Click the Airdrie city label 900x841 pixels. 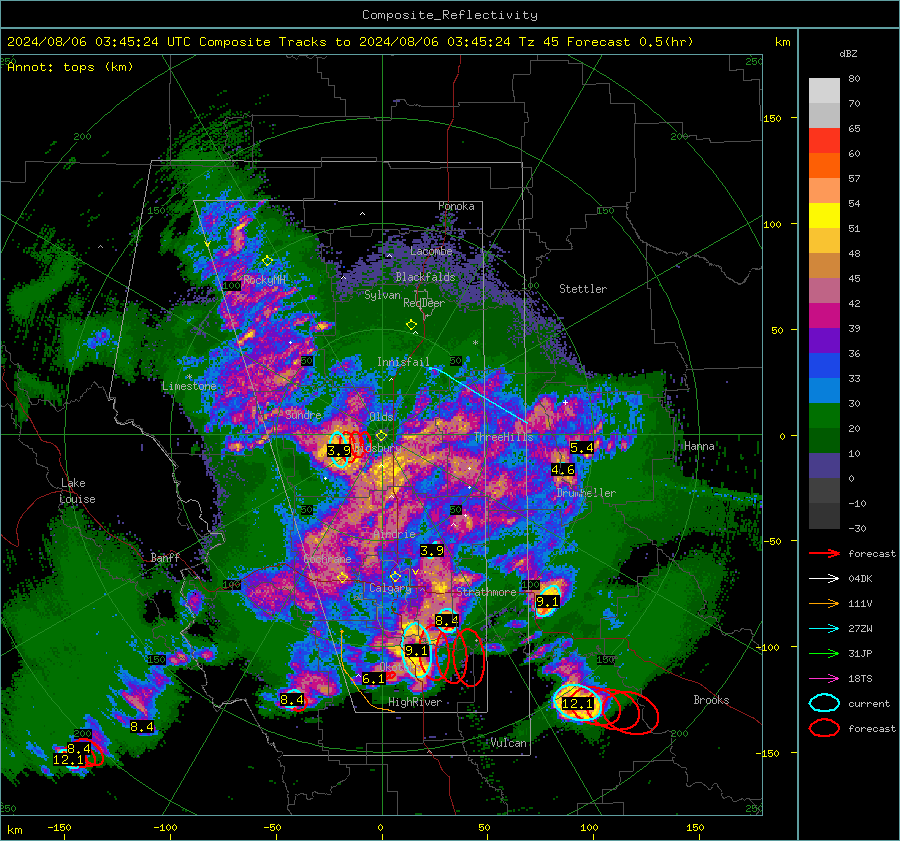click(394, 534)
